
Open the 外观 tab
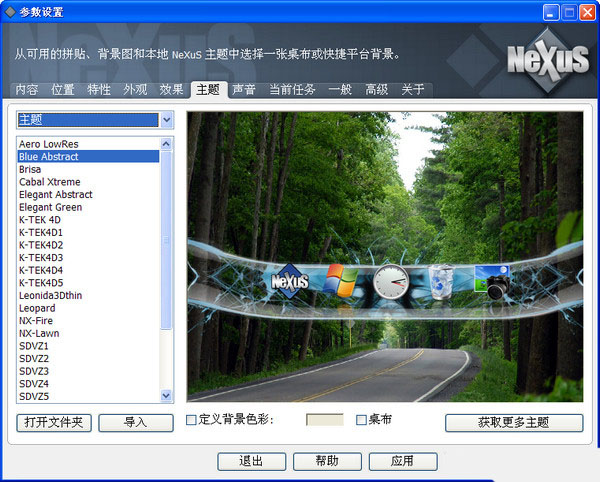pyautogui.click(x=135, y=90)
